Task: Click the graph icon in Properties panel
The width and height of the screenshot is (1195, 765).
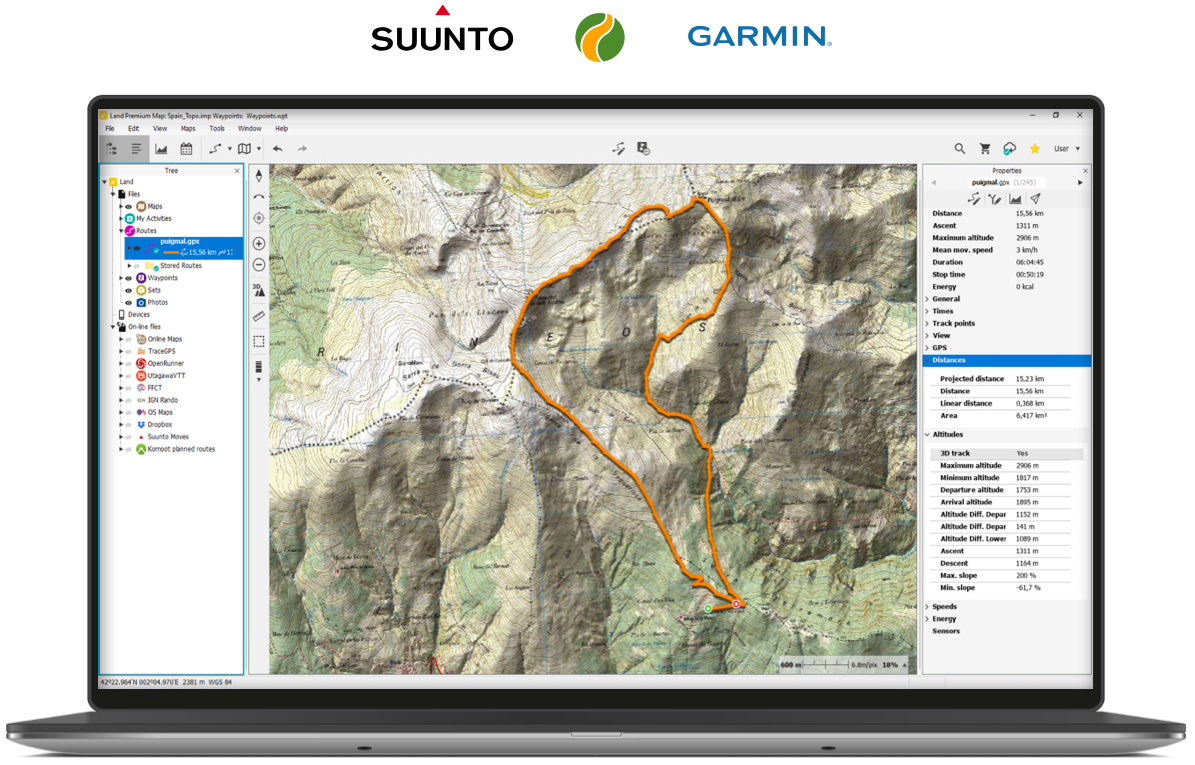Action: pos(1015,199)
